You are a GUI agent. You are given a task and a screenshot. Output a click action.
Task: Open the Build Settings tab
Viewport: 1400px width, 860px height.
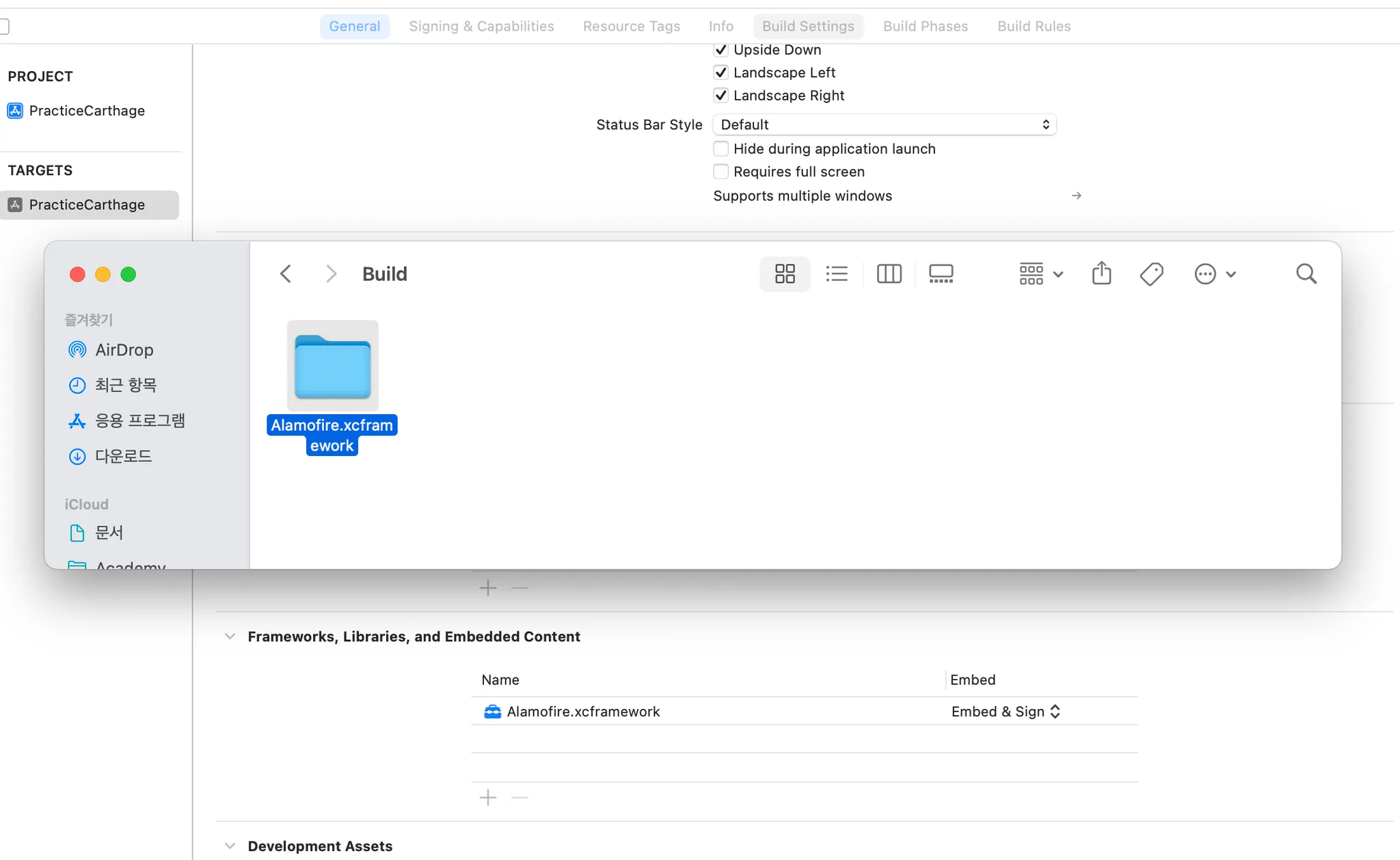click(808, 26)
